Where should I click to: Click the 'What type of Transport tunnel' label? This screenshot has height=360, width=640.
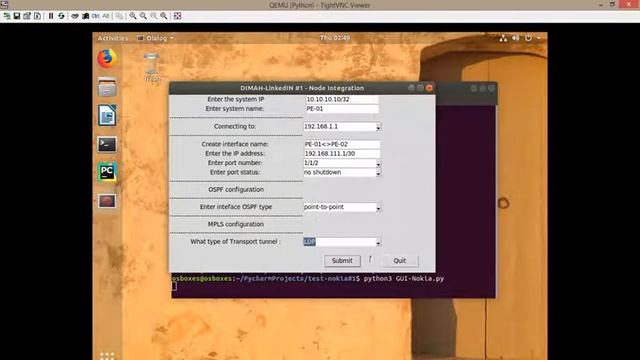(236, 242)
